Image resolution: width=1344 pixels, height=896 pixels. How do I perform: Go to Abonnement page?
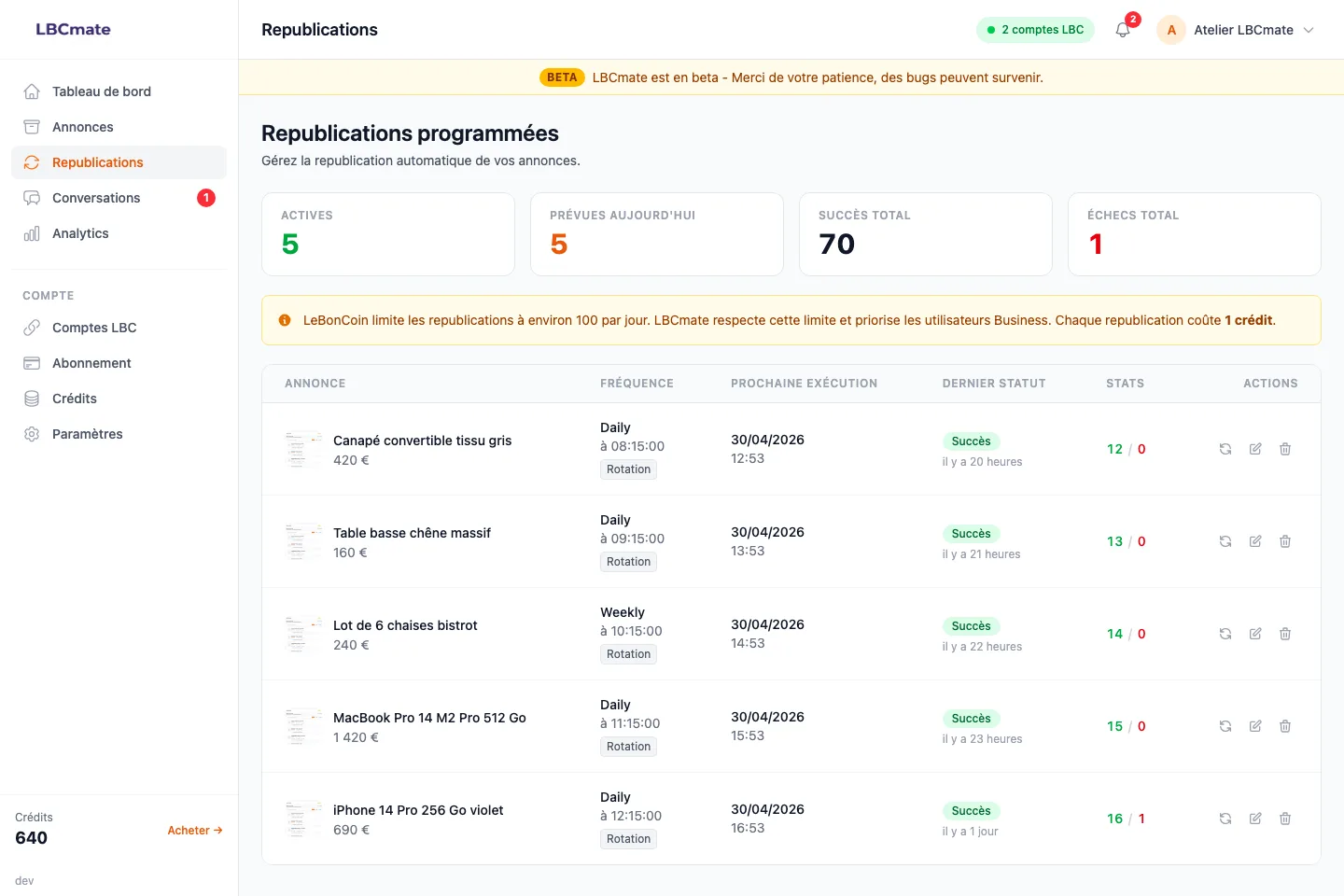click(119, 363)
